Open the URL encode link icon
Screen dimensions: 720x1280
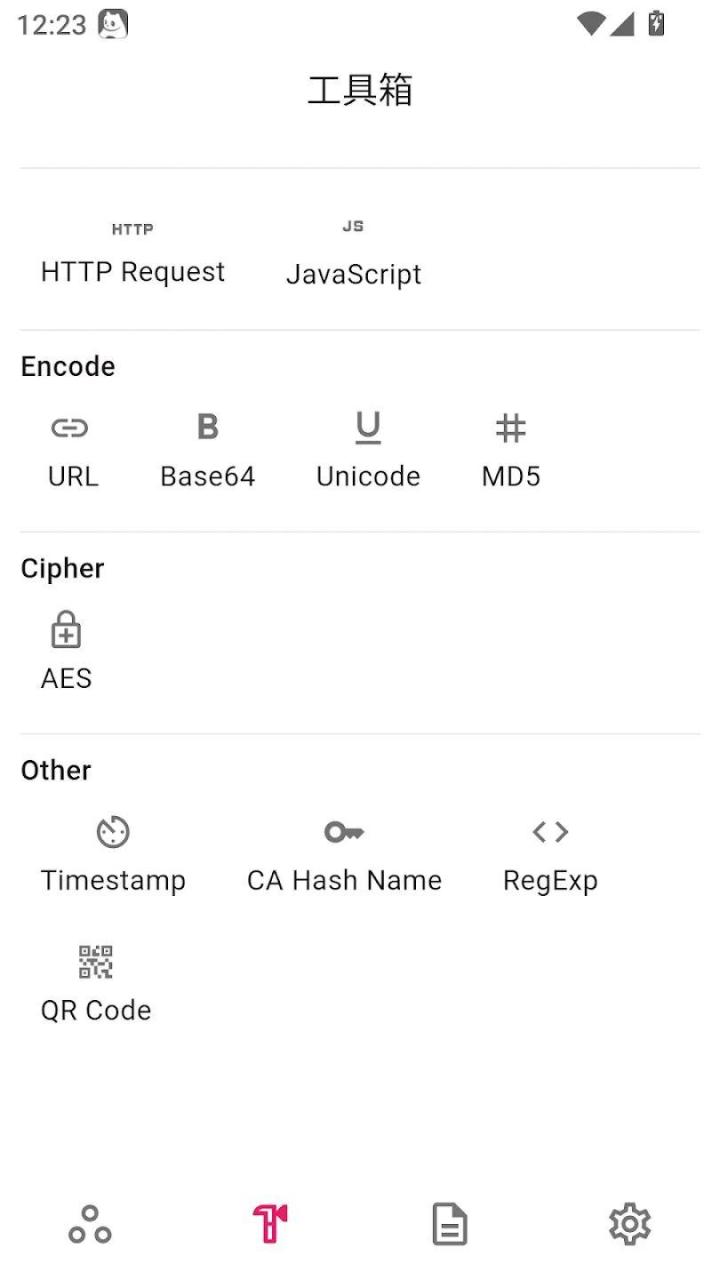click(x=69, y=429)
